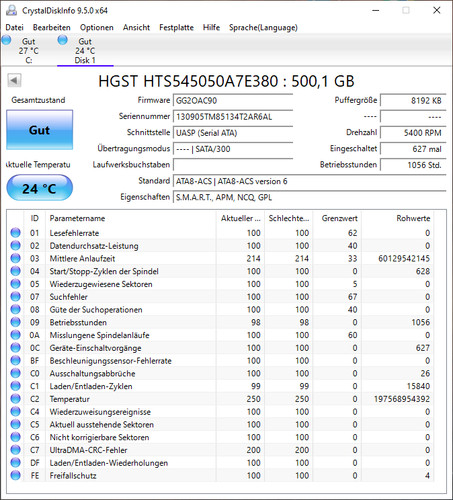Open the Bearbeiten menu

(x=51, y=27)
